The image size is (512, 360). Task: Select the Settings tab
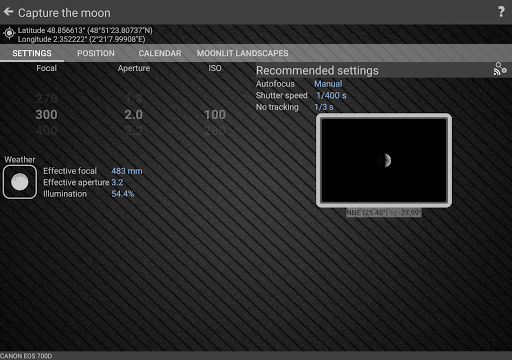click(x=32, y=53)
